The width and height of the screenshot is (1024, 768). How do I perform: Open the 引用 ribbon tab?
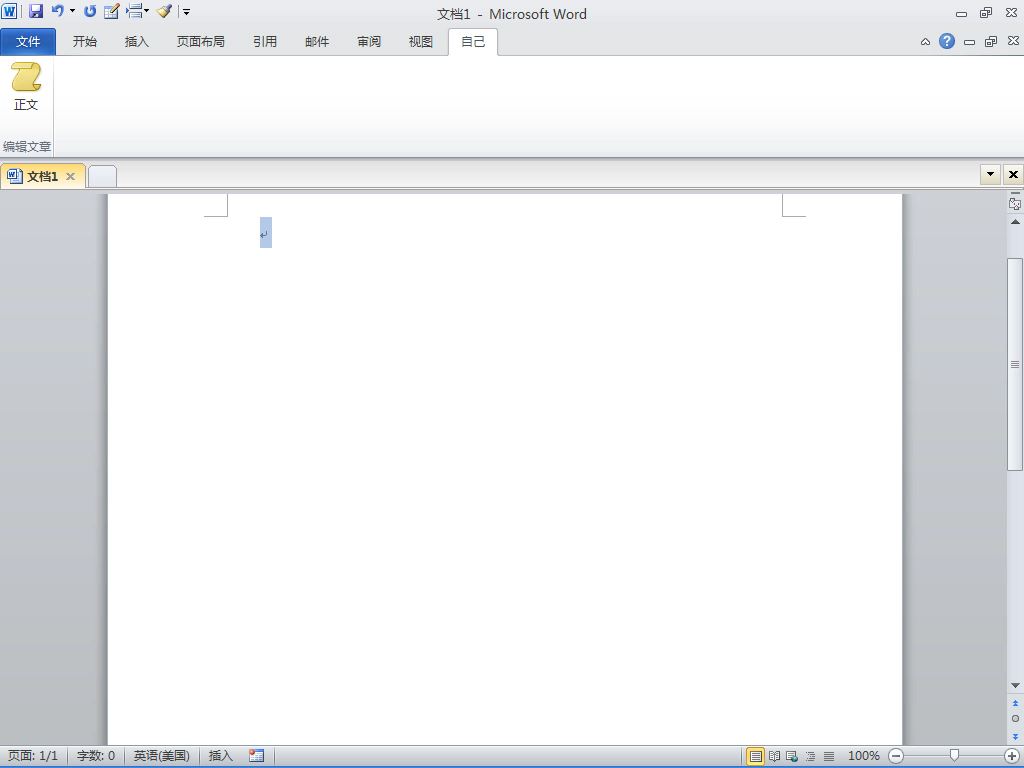(264, 42)
